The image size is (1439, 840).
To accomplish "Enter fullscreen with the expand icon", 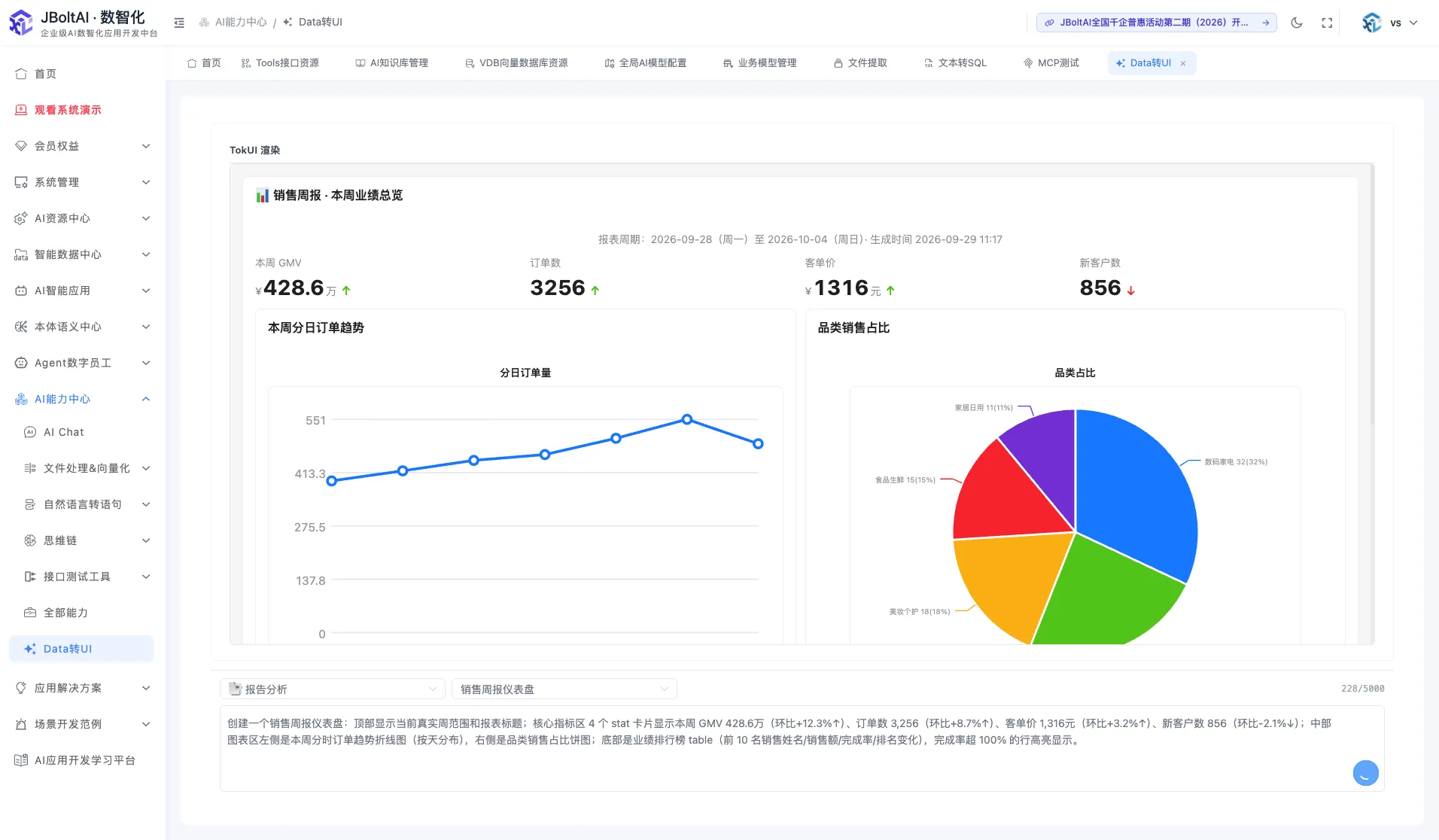I will click(x=1327, y=23).
